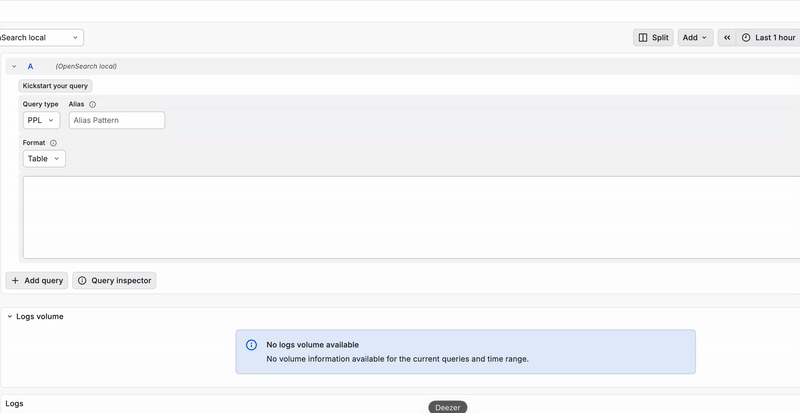800x413 pixels.
Task: Focus the large query editor text area
Action: pyautogui.click(x=410, y=217)
